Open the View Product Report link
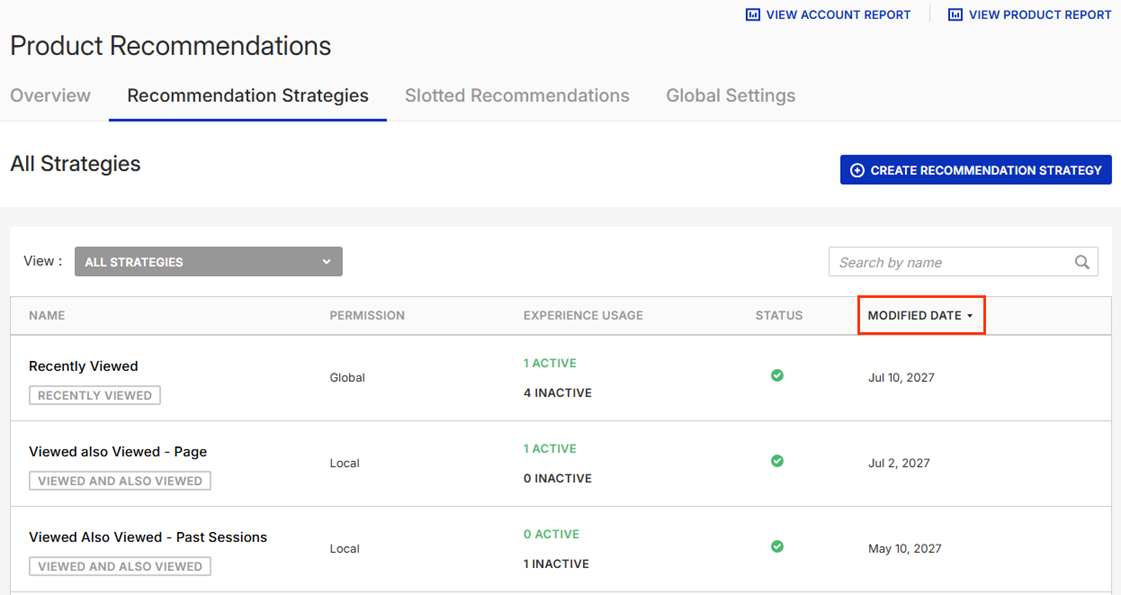Viewport: 1121px width, 595px height. pyautogui.click(x=1039, y=15)
